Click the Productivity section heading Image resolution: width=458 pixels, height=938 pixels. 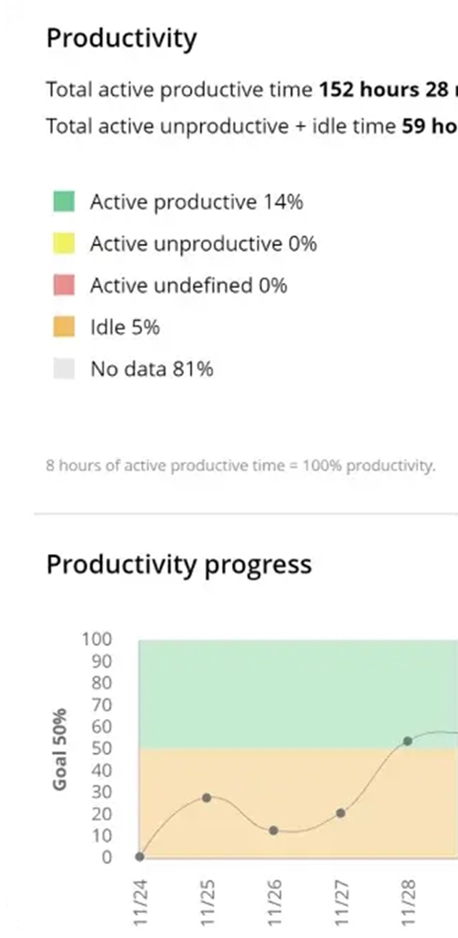[x=121, y=39]
